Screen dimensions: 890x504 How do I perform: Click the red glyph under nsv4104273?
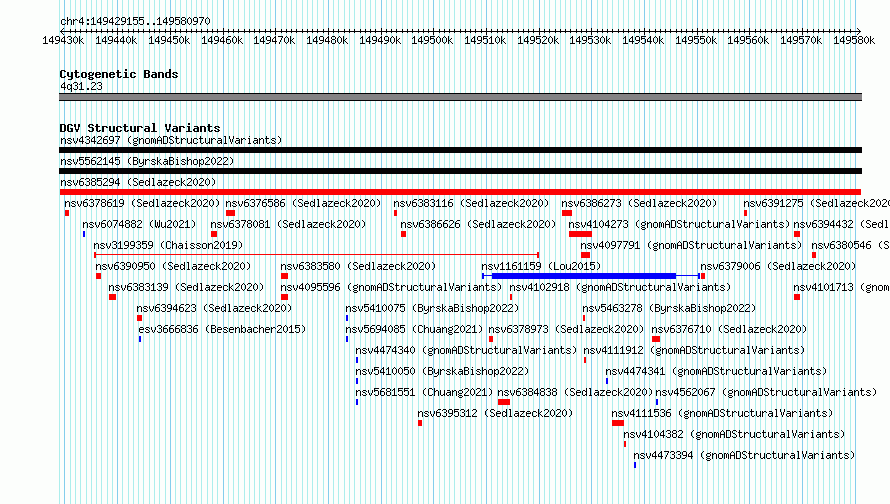pyautogui.click(x=580, y=234)
